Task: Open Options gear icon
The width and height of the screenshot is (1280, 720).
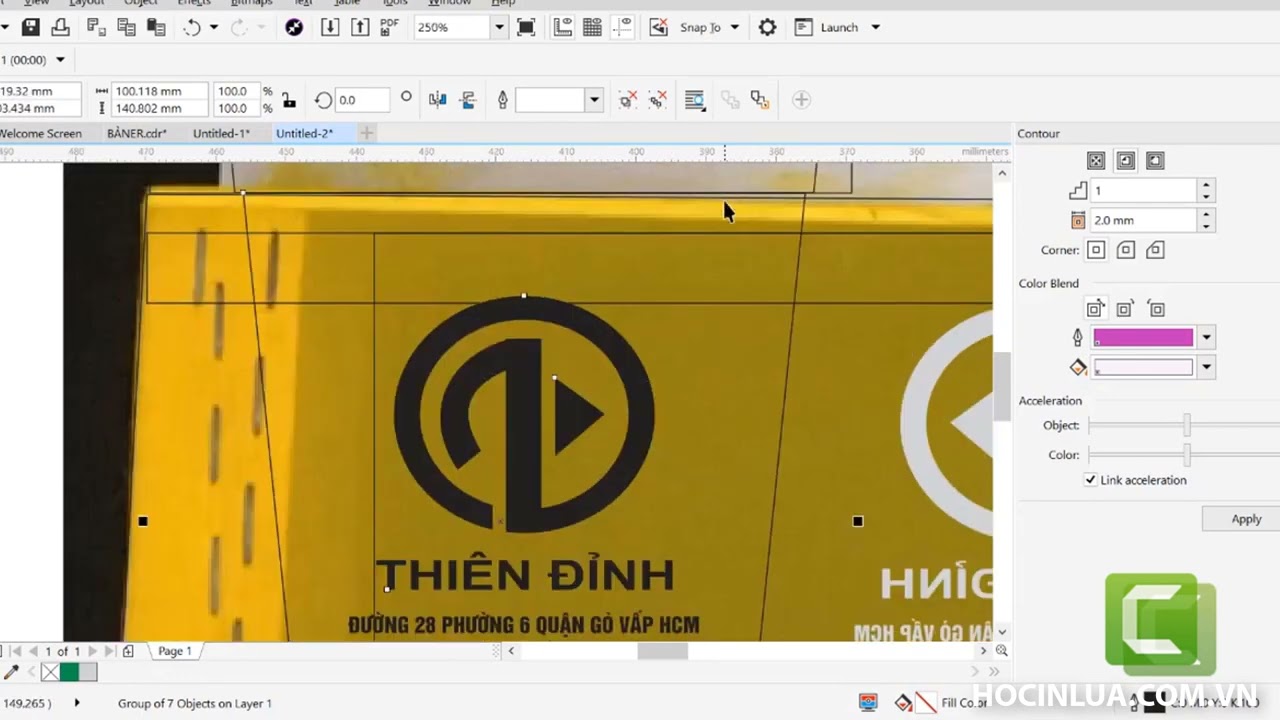Action: 767,28
